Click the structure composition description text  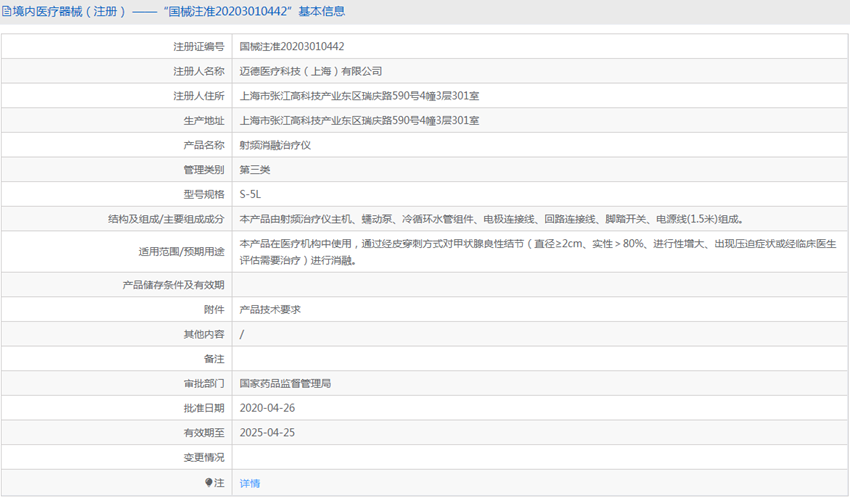point(492,219)
